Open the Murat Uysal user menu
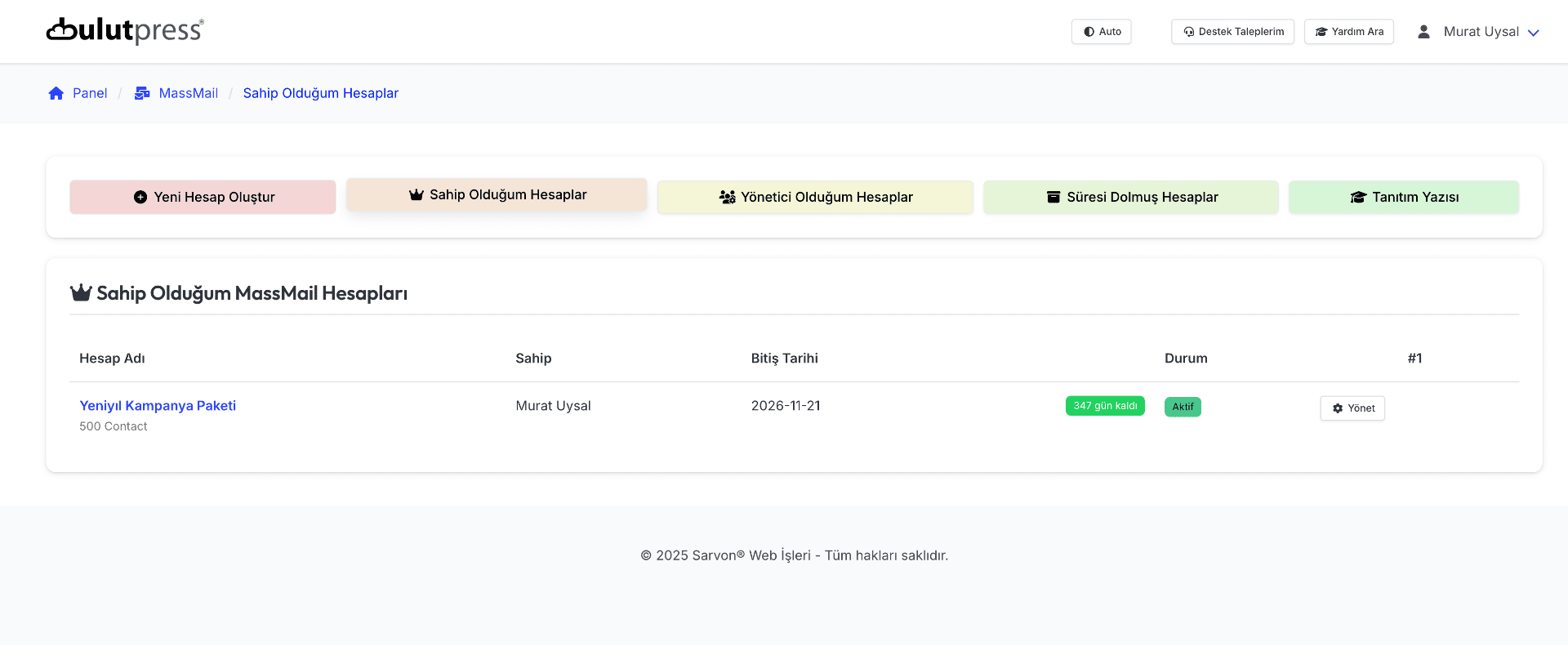Screen dimensions: 1568x664 1481,32
